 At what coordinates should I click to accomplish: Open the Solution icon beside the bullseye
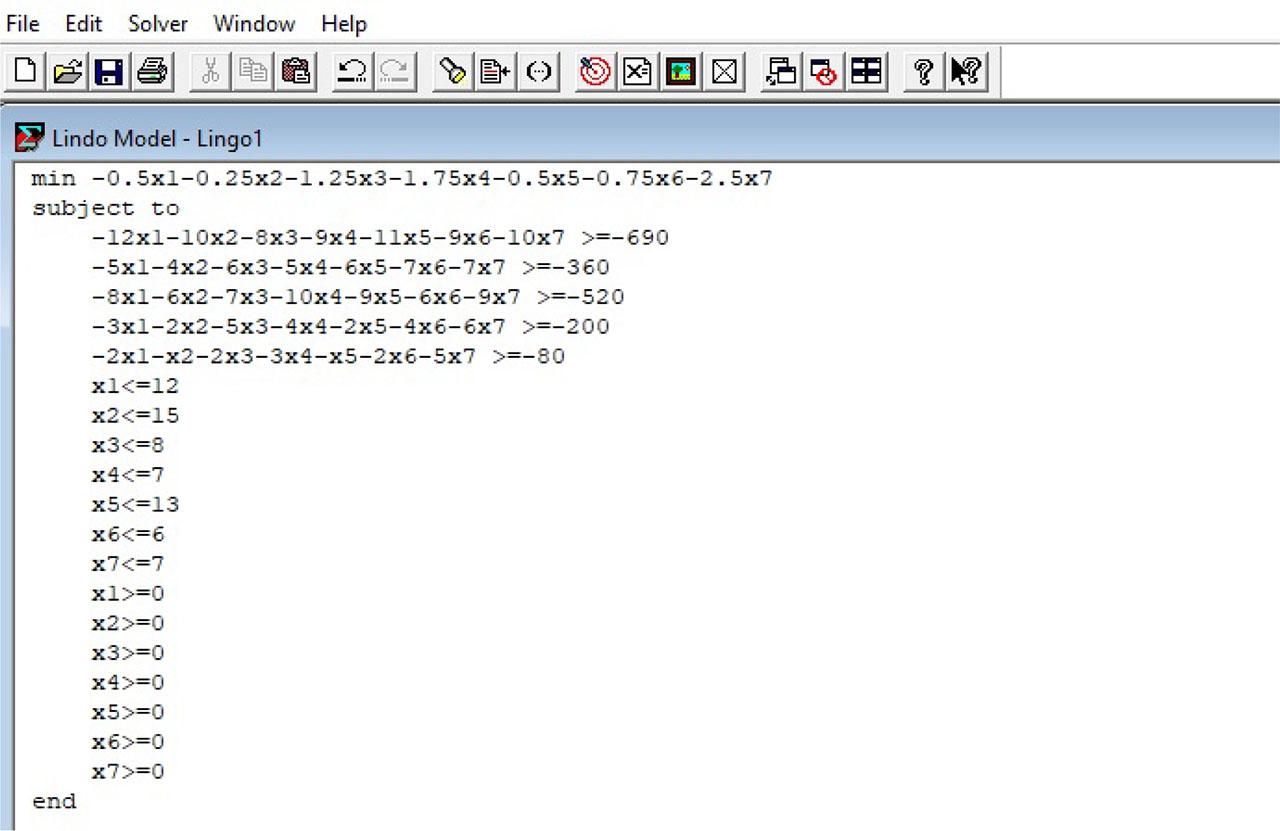point(638,72)
